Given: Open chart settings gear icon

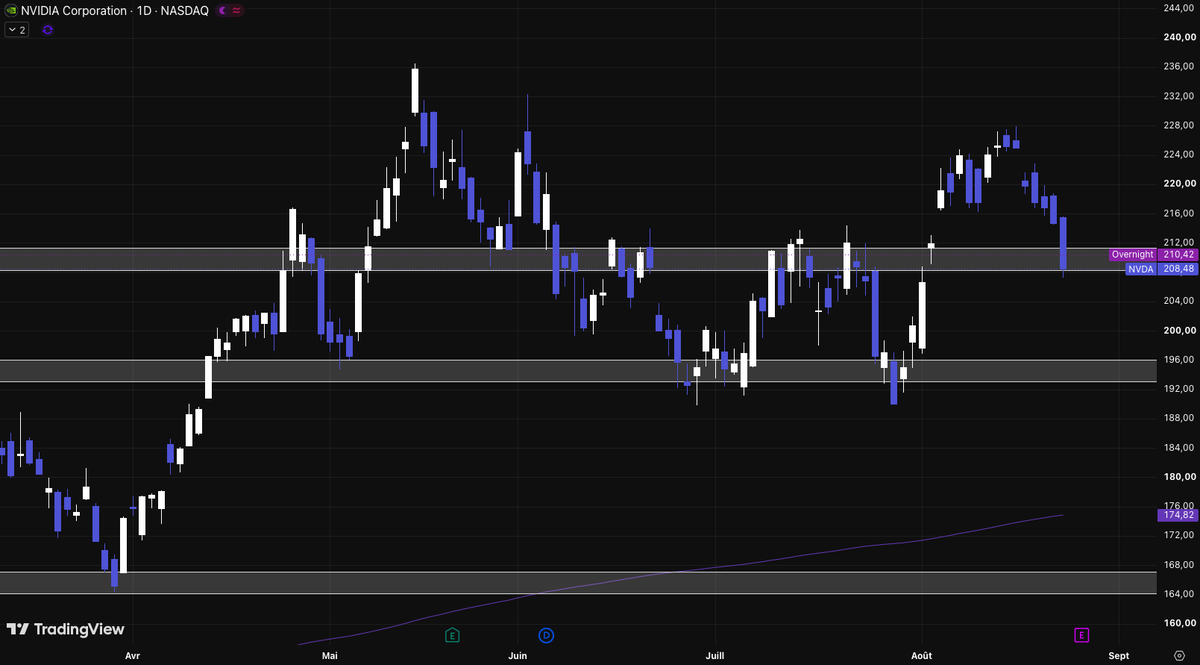Looking at the screenshot, I should coord(1179,656).
